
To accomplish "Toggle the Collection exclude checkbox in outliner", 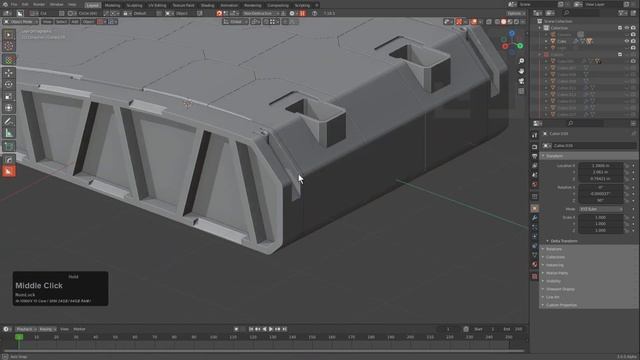I will click(620, 28).
